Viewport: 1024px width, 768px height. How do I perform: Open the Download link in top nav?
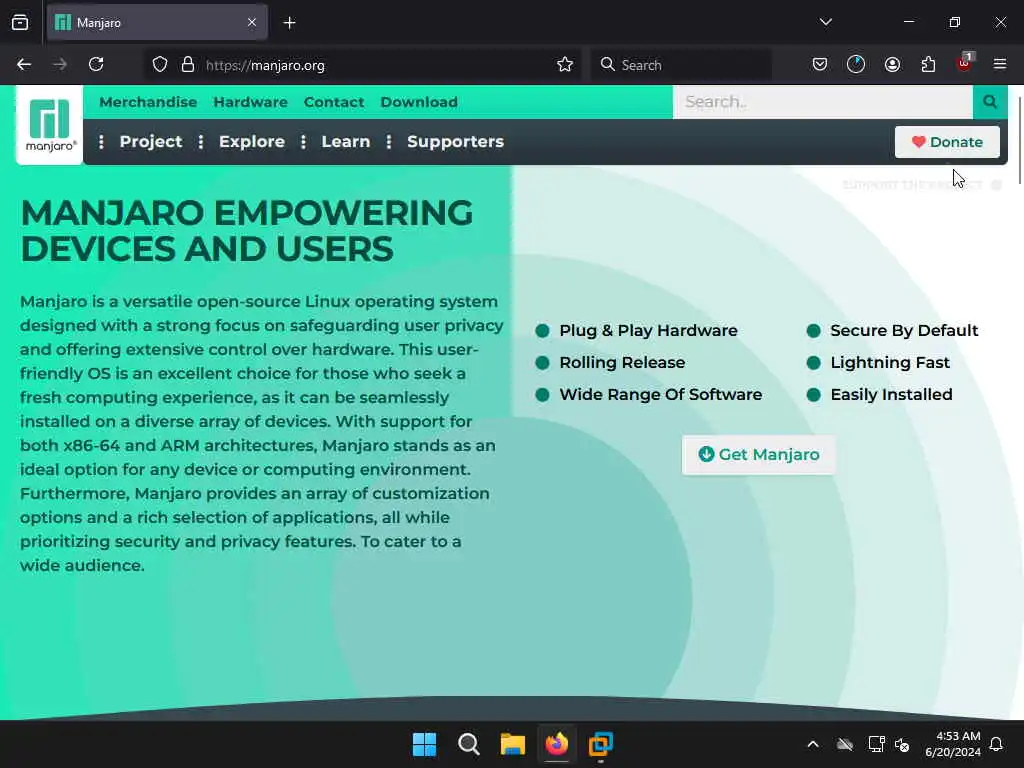click(x=419, y=102)
